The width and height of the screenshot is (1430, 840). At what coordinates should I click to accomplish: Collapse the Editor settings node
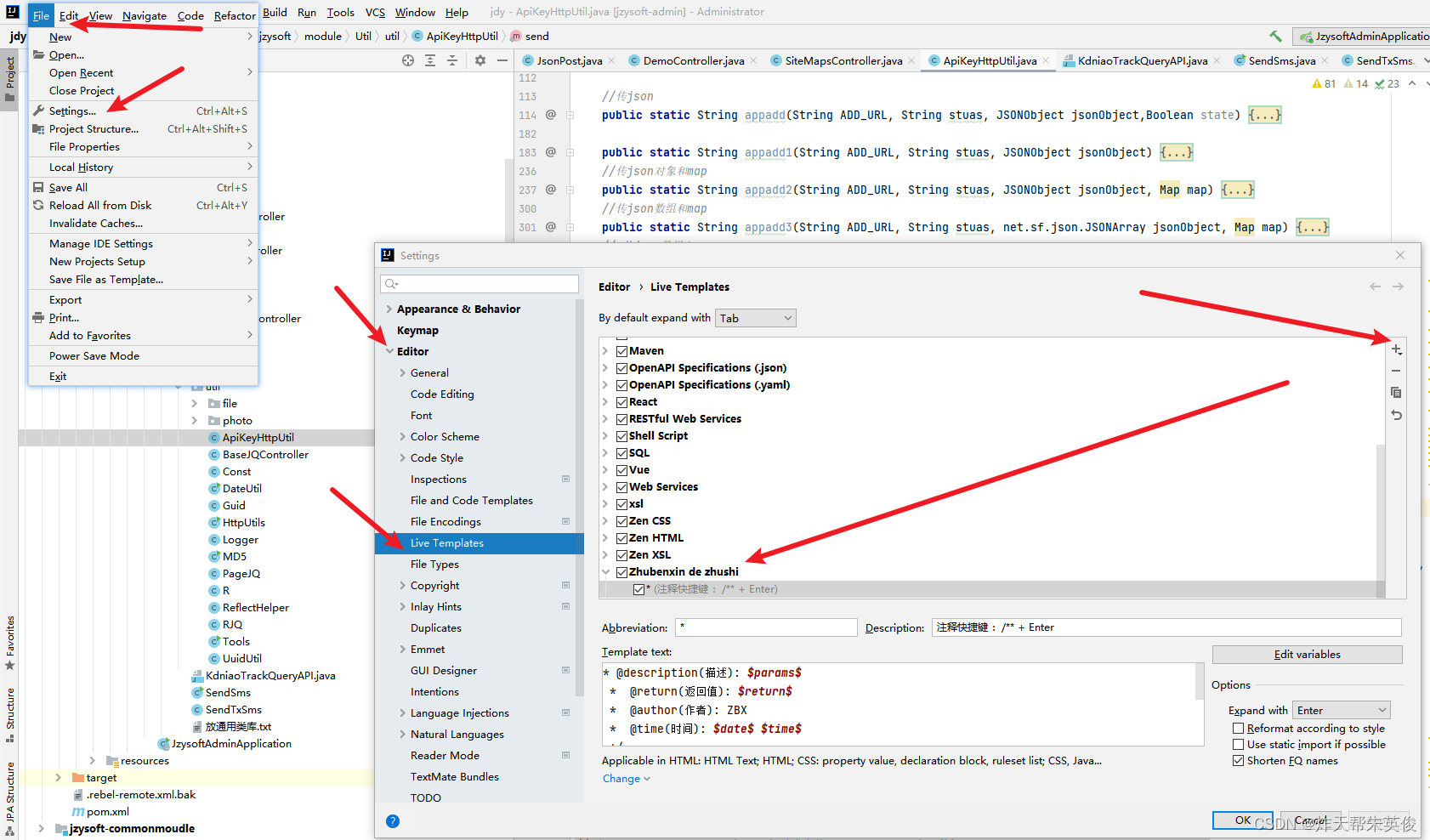tap(389, 351)
